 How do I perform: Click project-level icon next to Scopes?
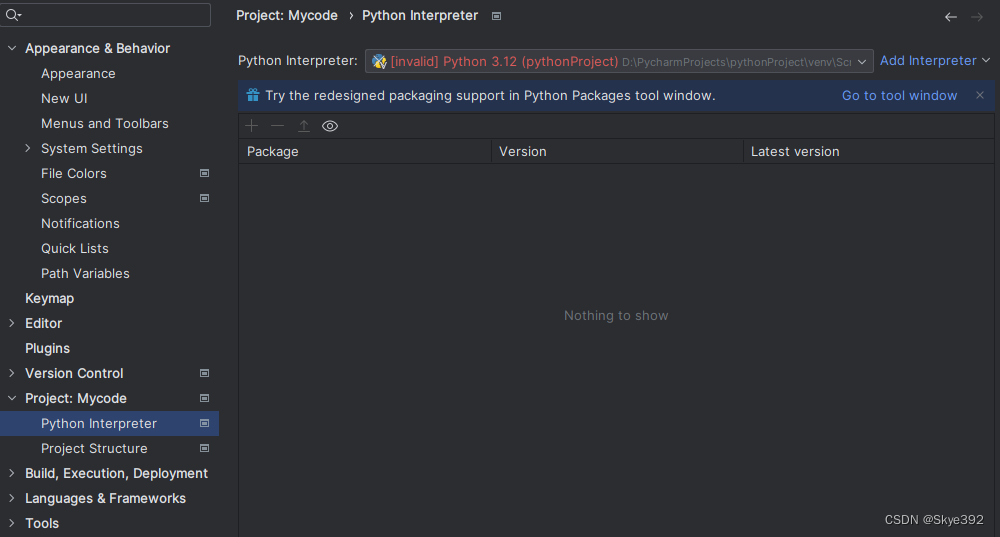pos(205,198)
